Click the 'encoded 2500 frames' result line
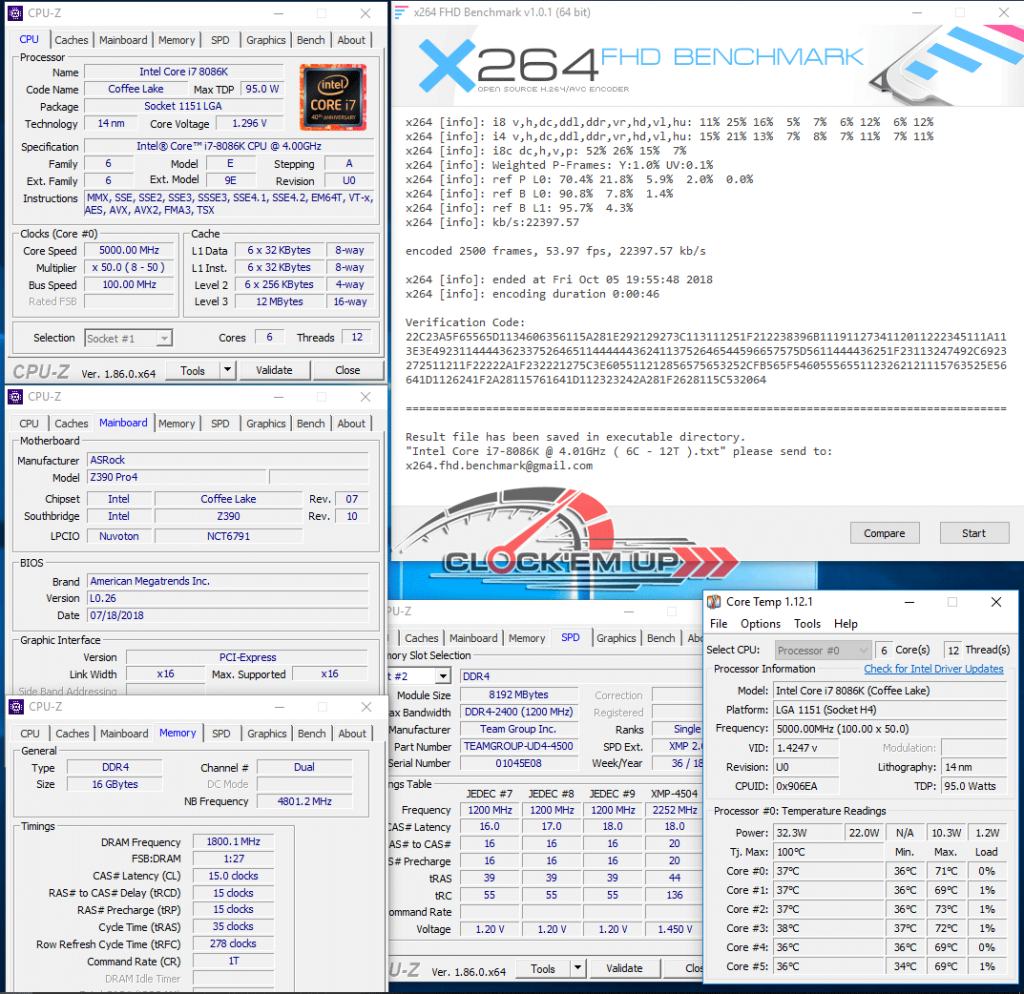The width and height of the screenshot is (1024, 994). pos(555,251)
